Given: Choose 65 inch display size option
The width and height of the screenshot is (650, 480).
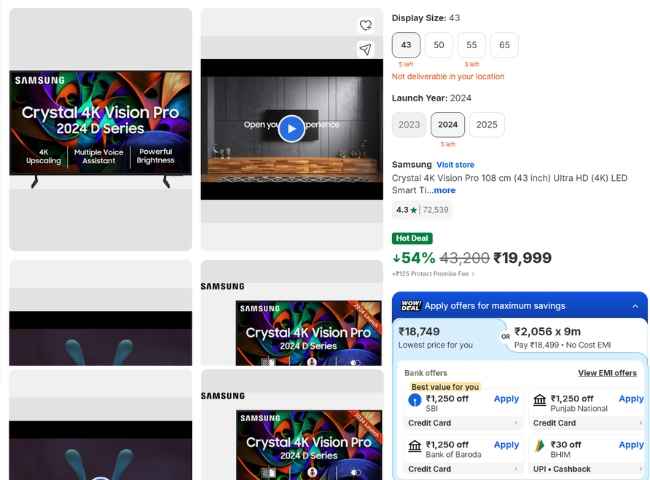Looking at the screenshot, I should point(504,45).
